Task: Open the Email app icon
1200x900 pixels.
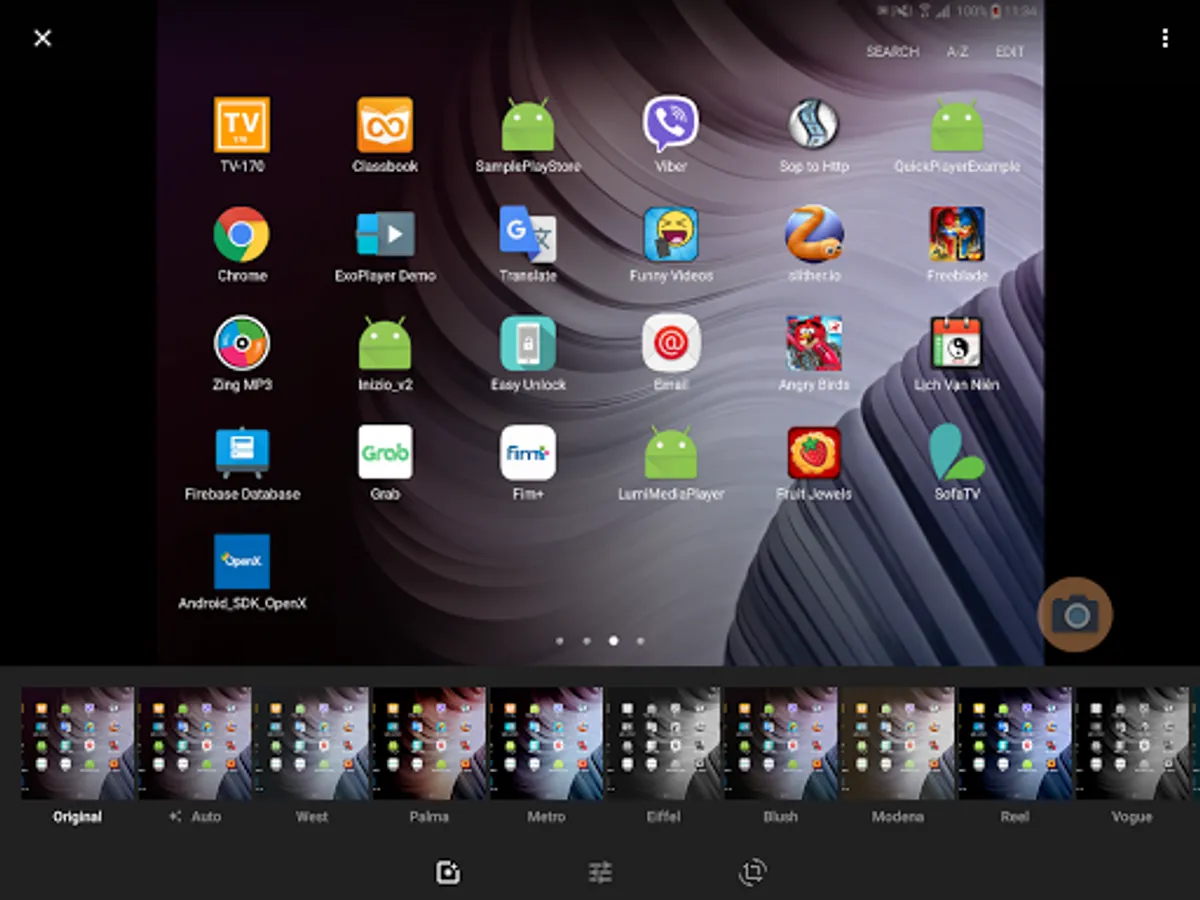Action: pos(671,343)
